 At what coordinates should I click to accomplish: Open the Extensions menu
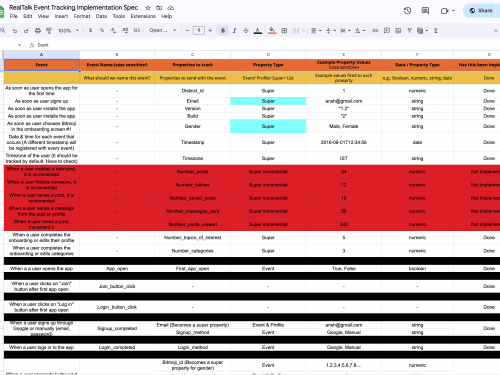click(143, 16)
